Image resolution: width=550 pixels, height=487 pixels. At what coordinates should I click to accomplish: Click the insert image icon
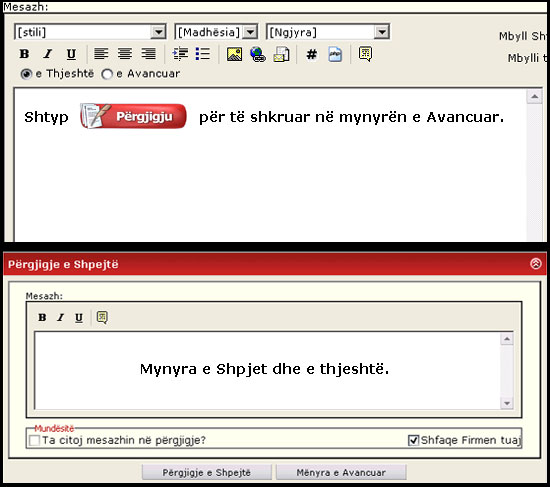[x=234, y=54]
